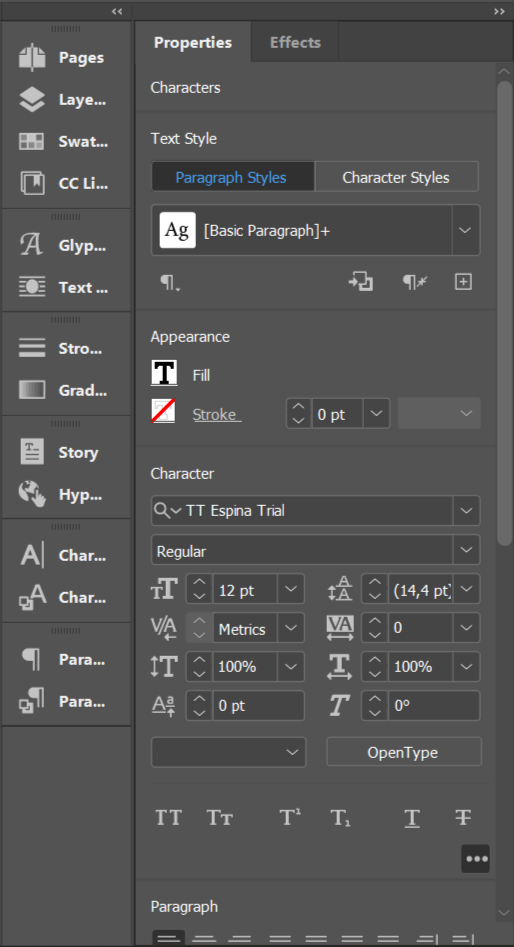Open the more options ellipsis button
Image resolution: width=514 pixels, height=947 pixels.
[x=476, y=858]
